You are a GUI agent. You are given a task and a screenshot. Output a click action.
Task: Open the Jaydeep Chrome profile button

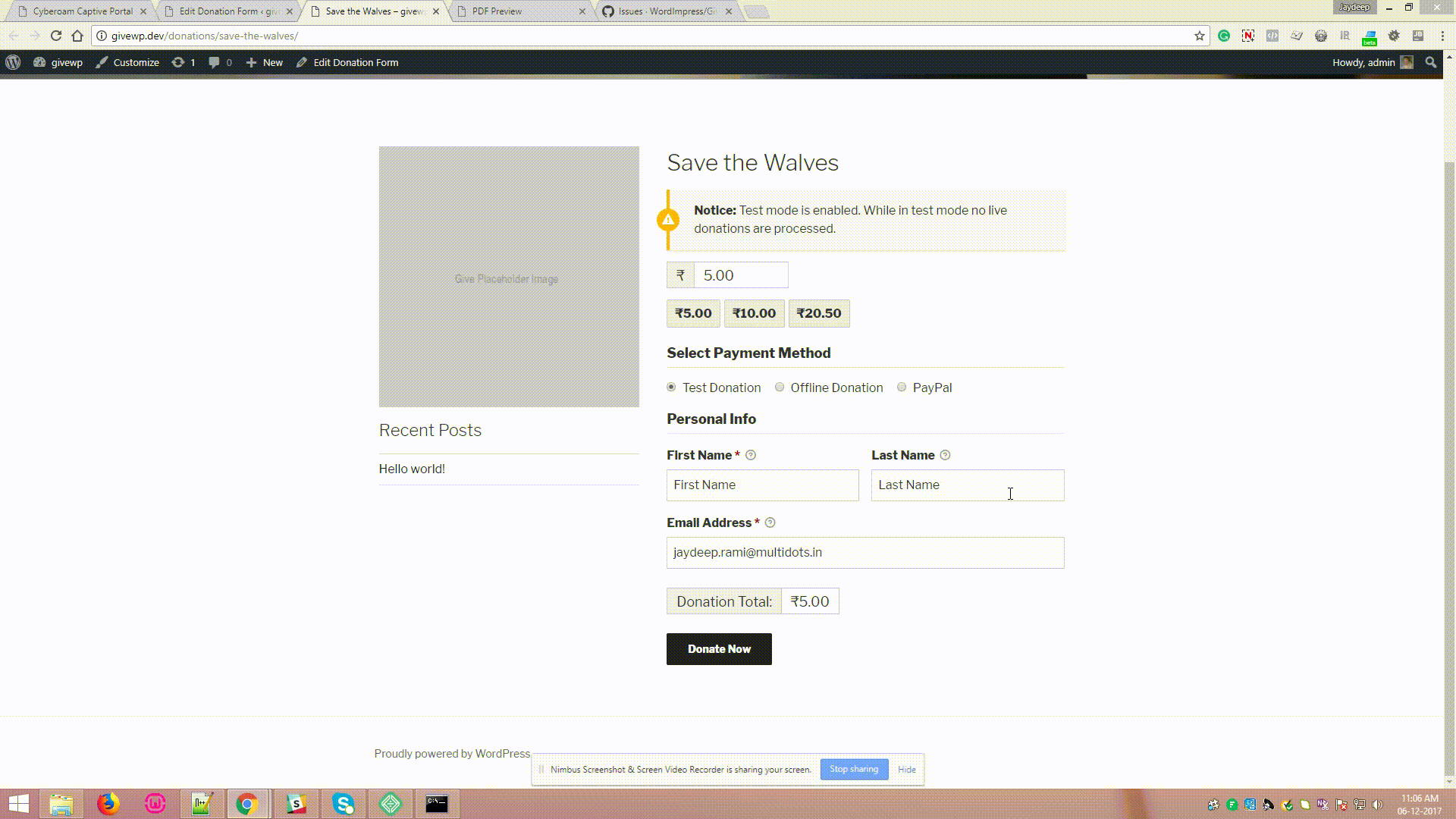1354,8
